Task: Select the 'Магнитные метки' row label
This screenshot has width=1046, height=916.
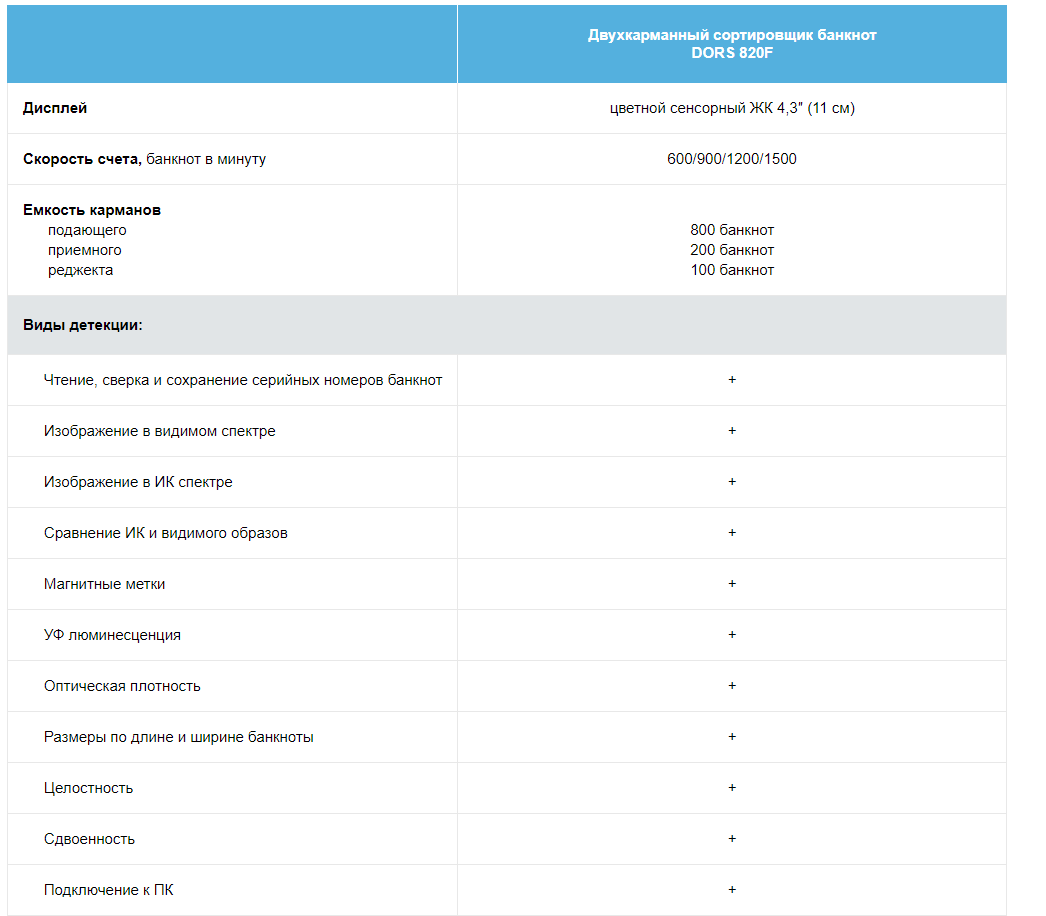Action: click(104, 584)
